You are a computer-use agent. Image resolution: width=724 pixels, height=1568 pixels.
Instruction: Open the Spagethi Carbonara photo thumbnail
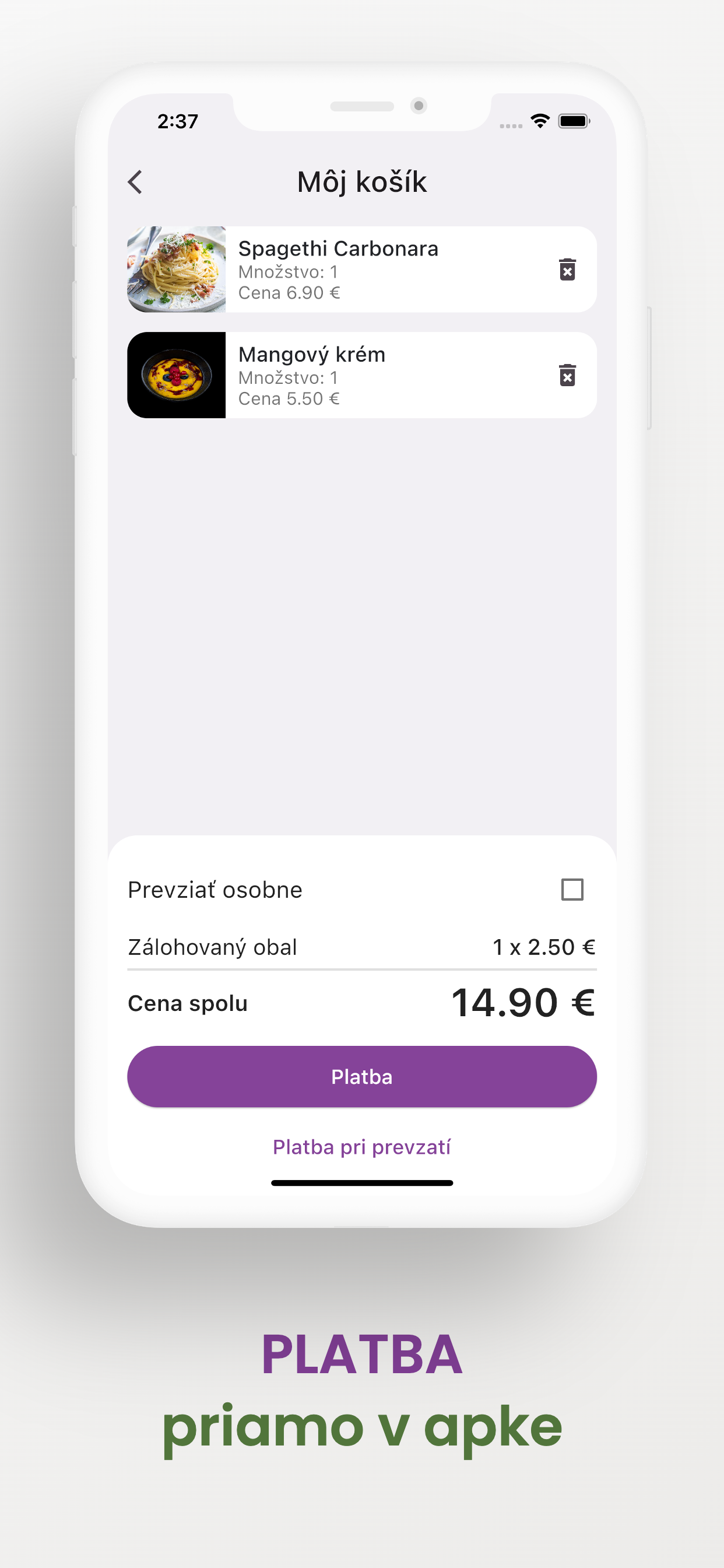pyautogui.click(x=177, y=269)
